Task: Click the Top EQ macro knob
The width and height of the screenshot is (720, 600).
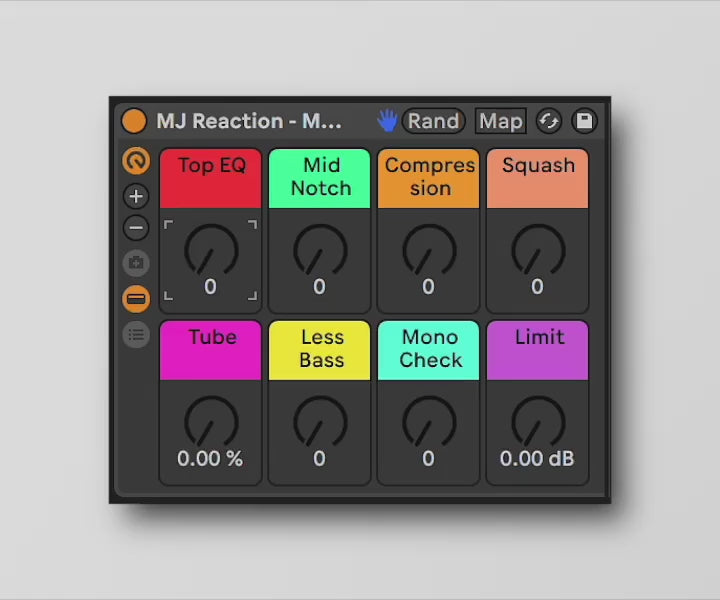Action: (x=211, y=250)
